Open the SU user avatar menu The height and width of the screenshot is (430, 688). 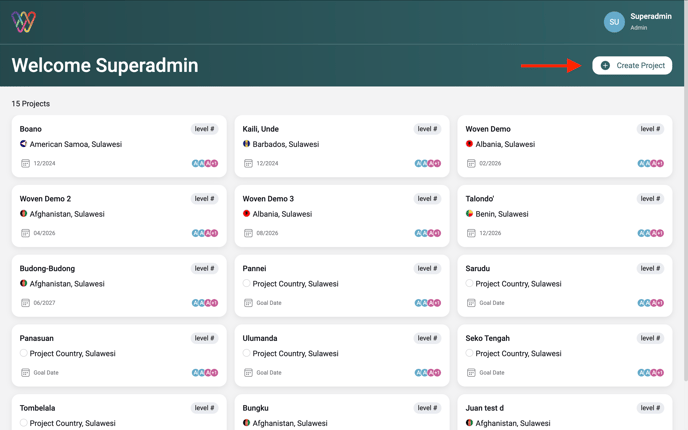pos(614,22)
